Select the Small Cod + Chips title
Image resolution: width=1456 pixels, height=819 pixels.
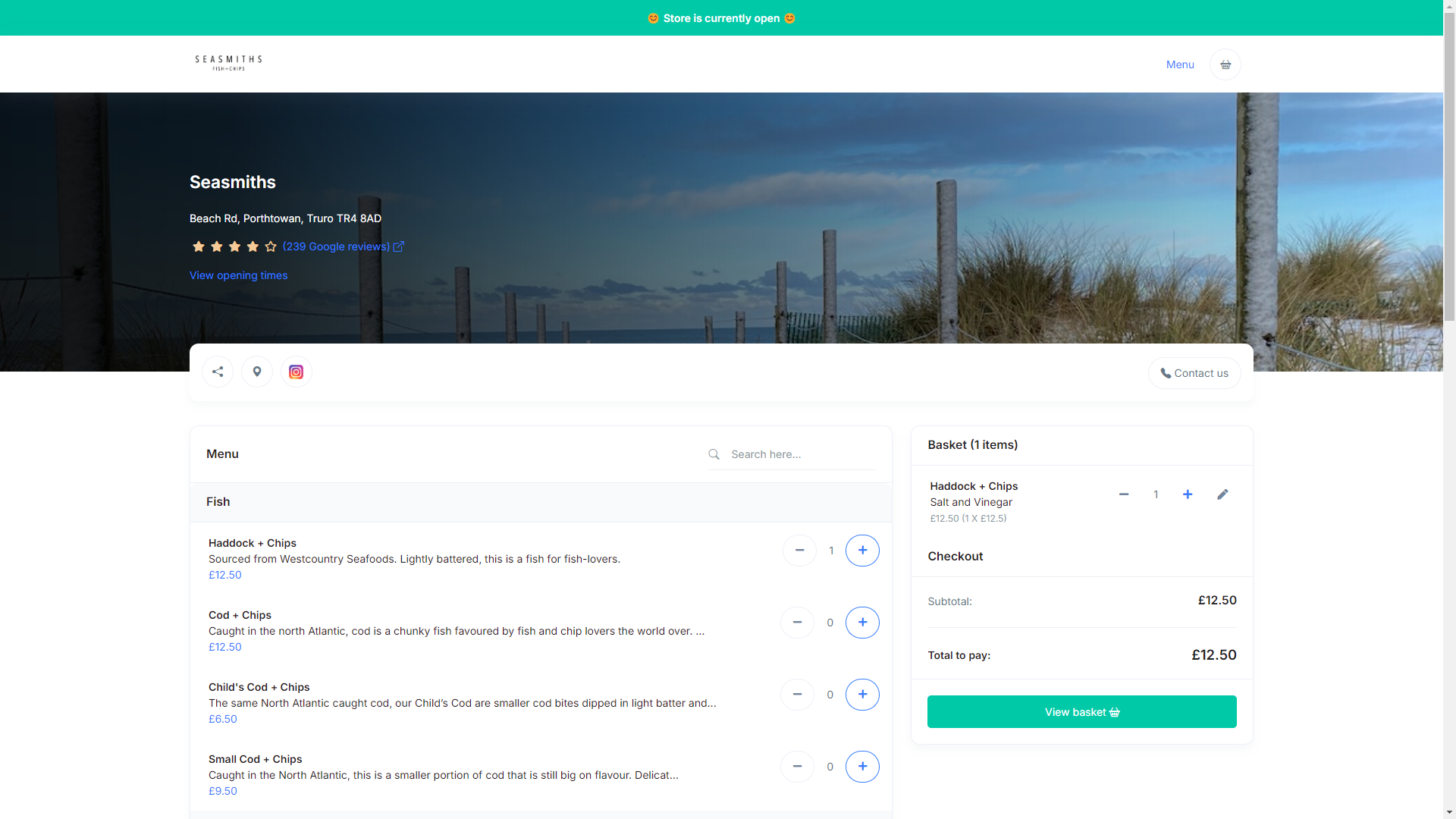255,759
